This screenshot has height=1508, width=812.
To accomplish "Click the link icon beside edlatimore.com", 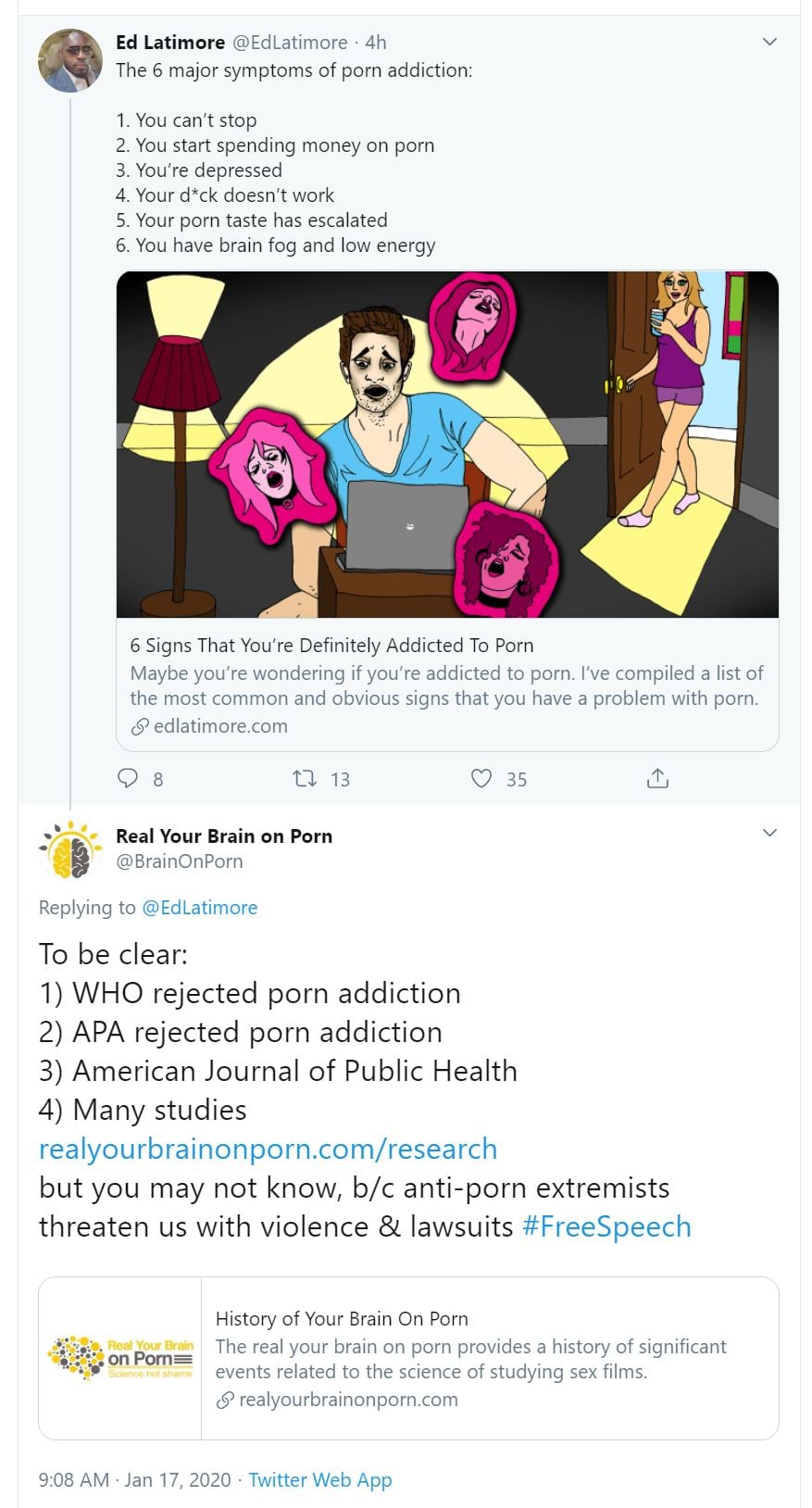I will 140,727.
